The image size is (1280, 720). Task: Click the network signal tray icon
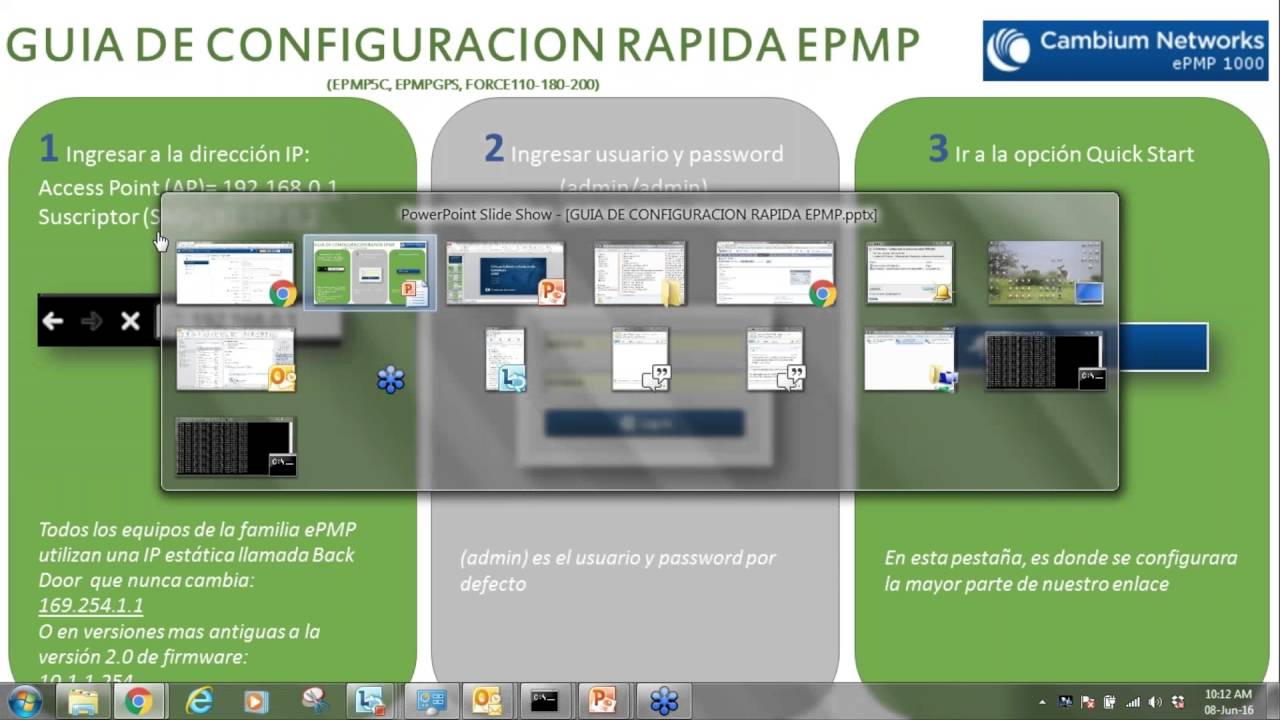[1133, 702]
